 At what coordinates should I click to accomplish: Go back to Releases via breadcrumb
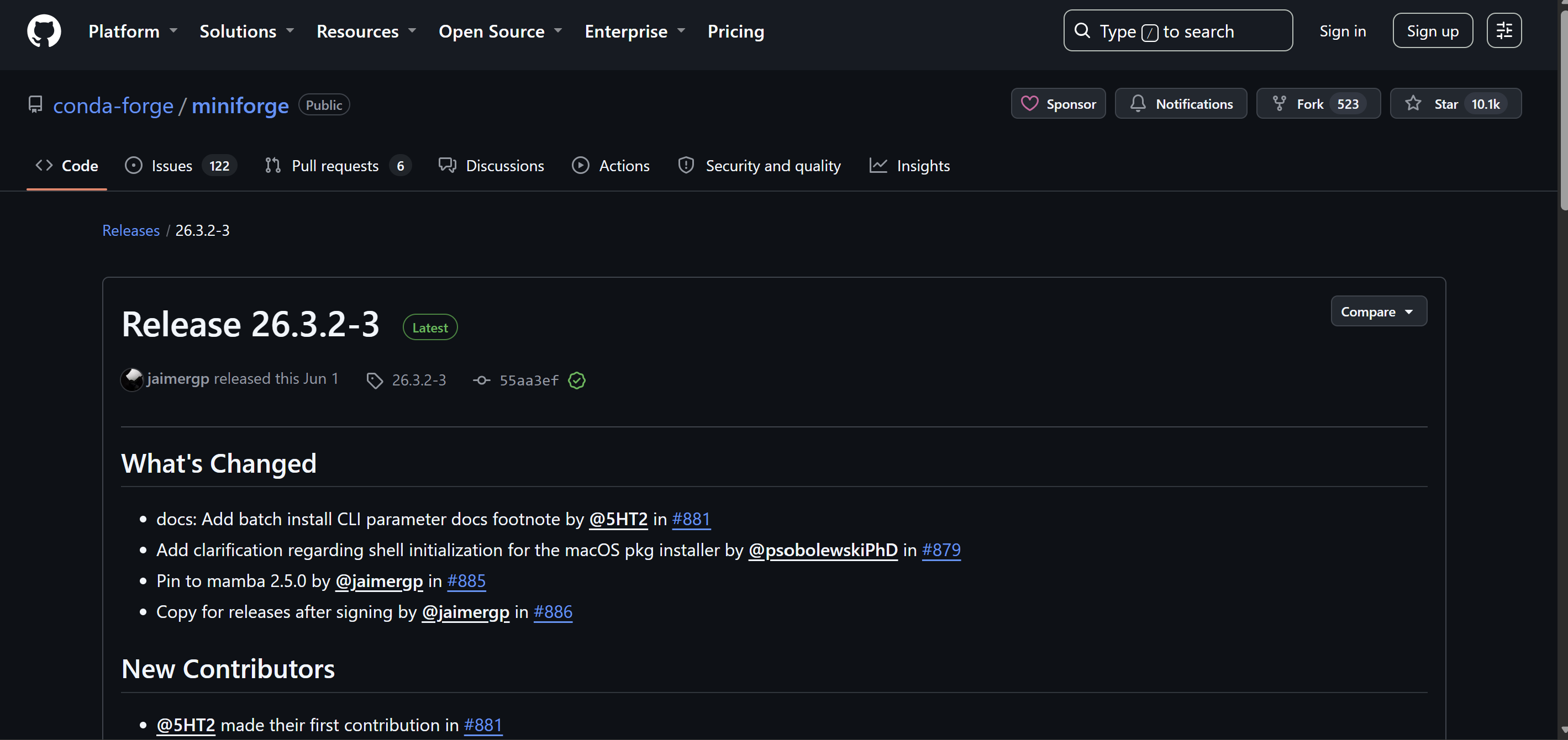(x=131, y=231)
